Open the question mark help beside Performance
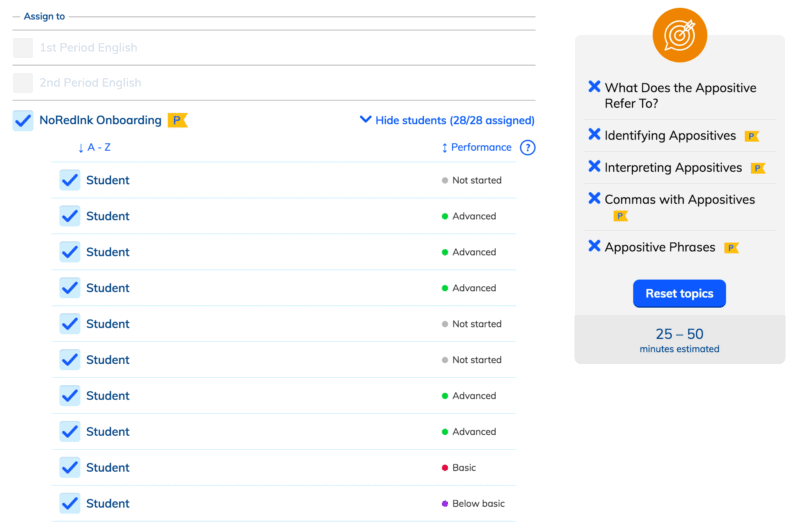801x524 pixels. click(x=527, y=148)
